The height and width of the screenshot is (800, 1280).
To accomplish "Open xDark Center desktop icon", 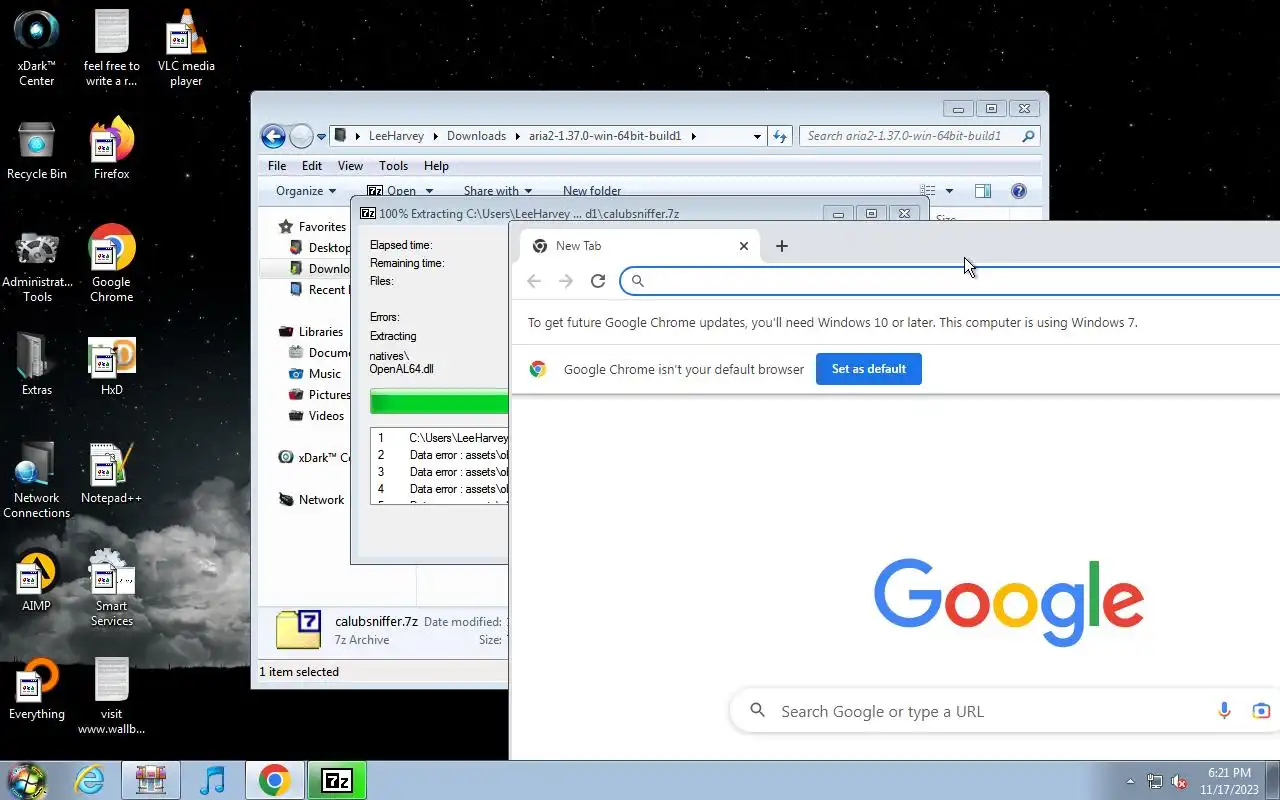I will (37, 47).
